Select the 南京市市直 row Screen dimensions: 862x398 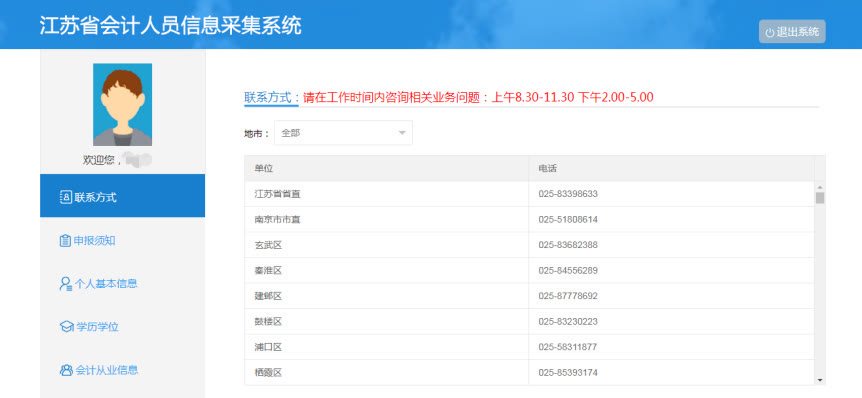point(529,219)
